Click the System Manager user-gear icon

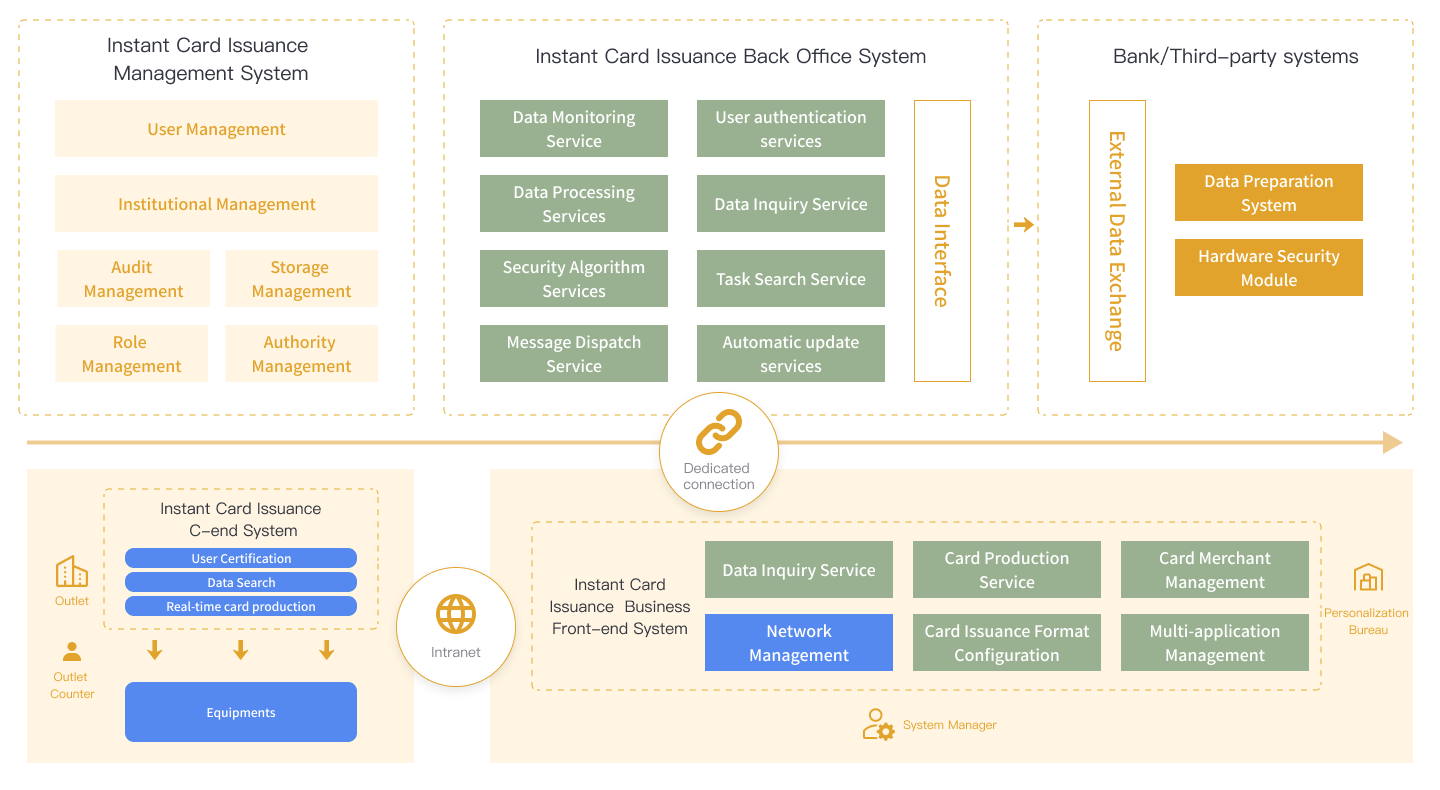[x=878, y=724]
